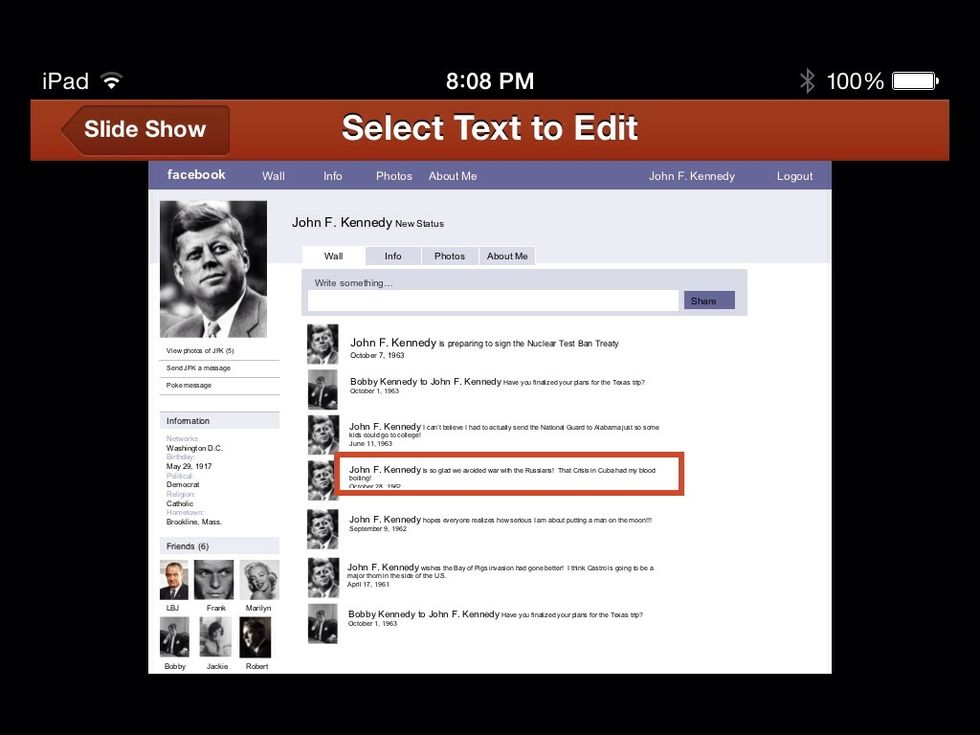This screenshot has width=980, height=735.
Task: Click View photos of JFK link
Action: point(200,351)
